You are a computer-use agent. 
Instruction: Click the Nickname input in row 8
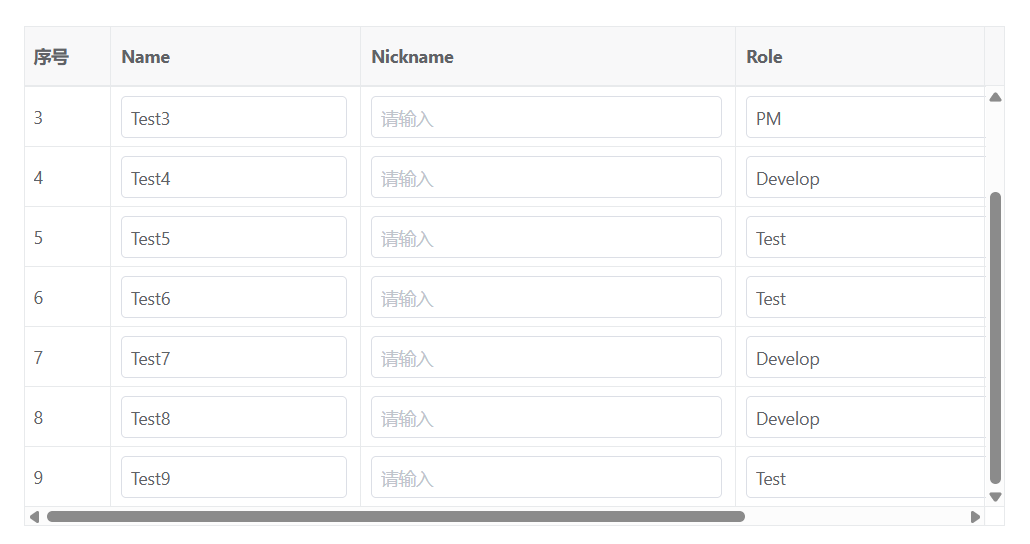click(546, 418)
